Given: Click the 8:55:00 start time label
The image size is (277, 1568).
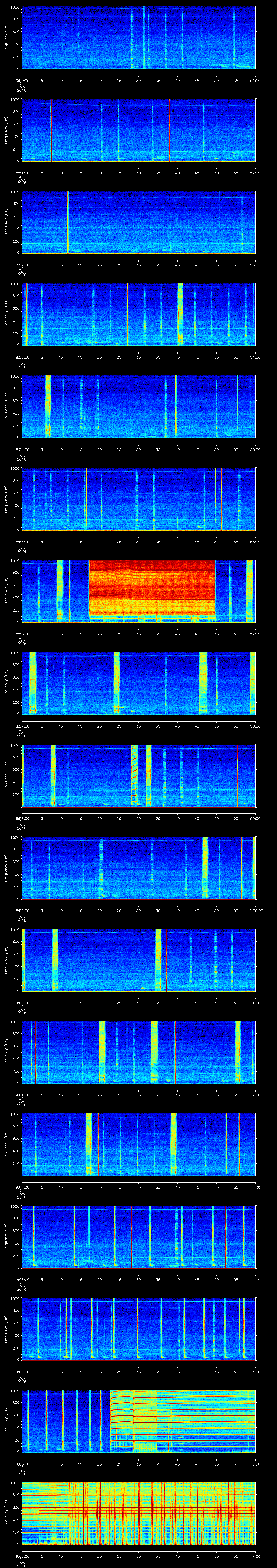Looking at the screenshot, I should pyautogui.click(x=22, y=542).
